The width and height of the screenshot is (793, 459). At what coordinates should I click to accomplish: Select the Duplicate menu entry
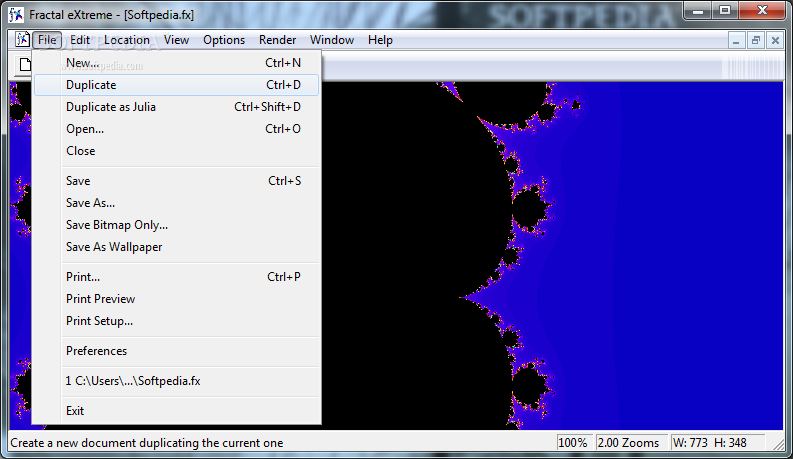[x=177, y=85]
